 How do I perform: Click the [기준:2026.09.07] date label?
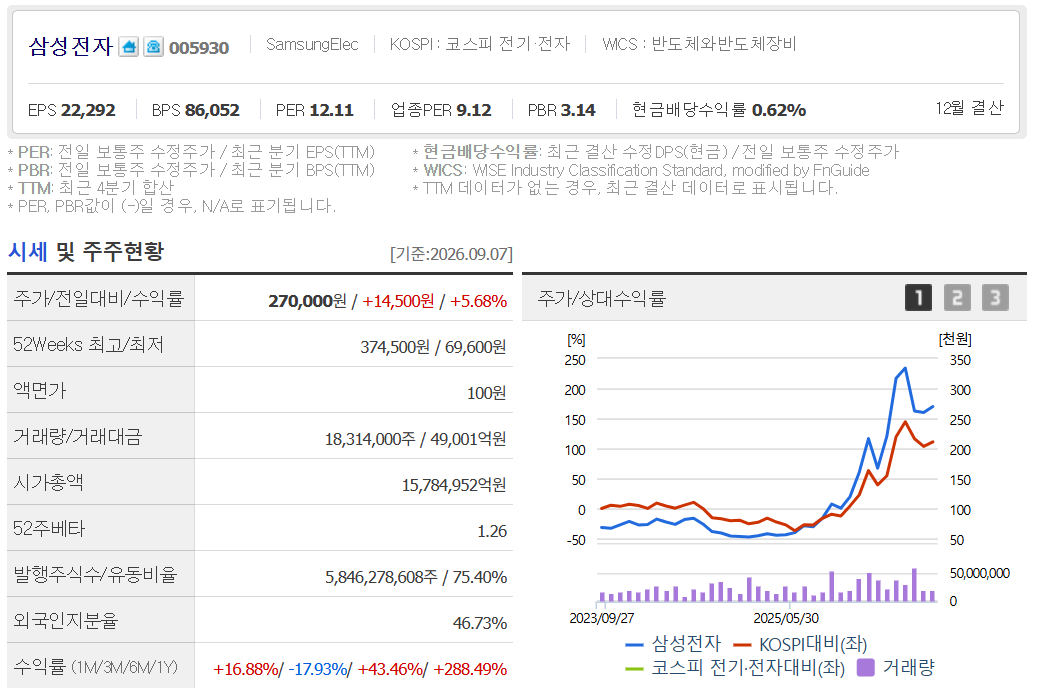[451, 254]
